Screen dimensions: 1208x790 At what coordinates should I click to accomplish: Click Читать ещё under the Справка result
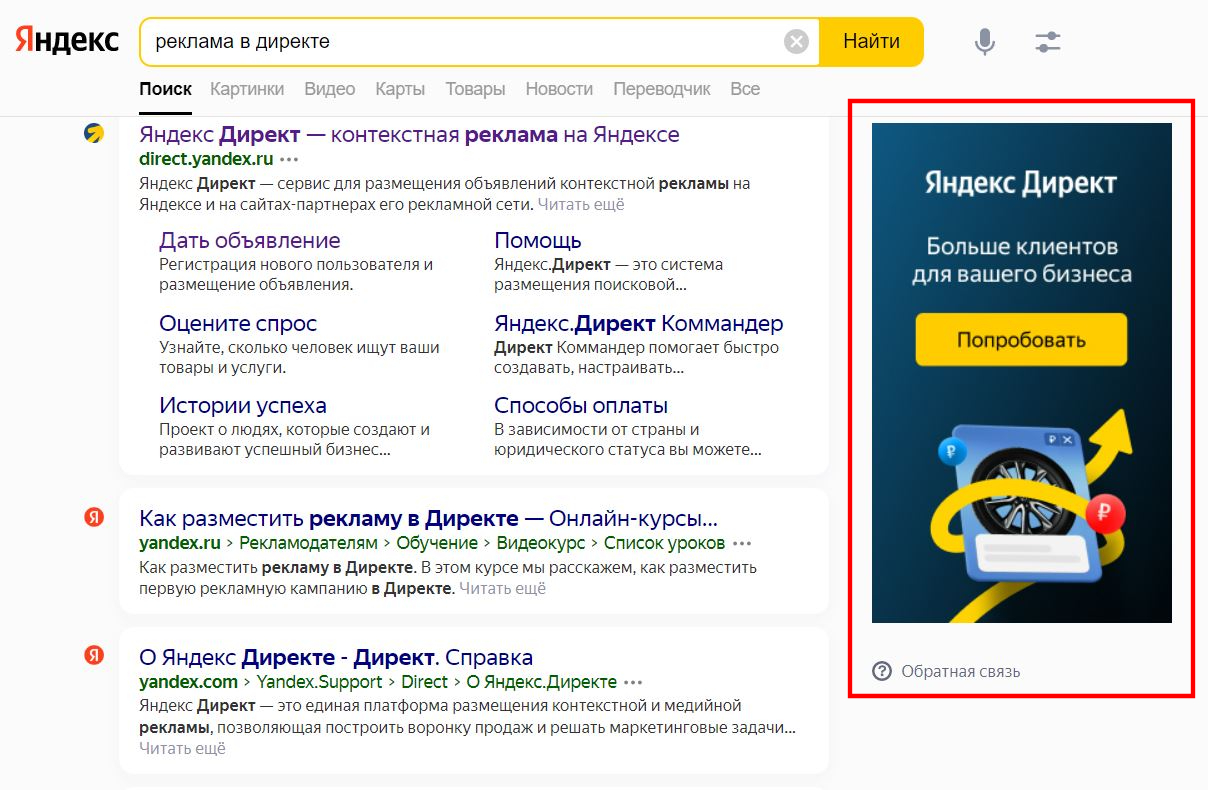(183, 747)
